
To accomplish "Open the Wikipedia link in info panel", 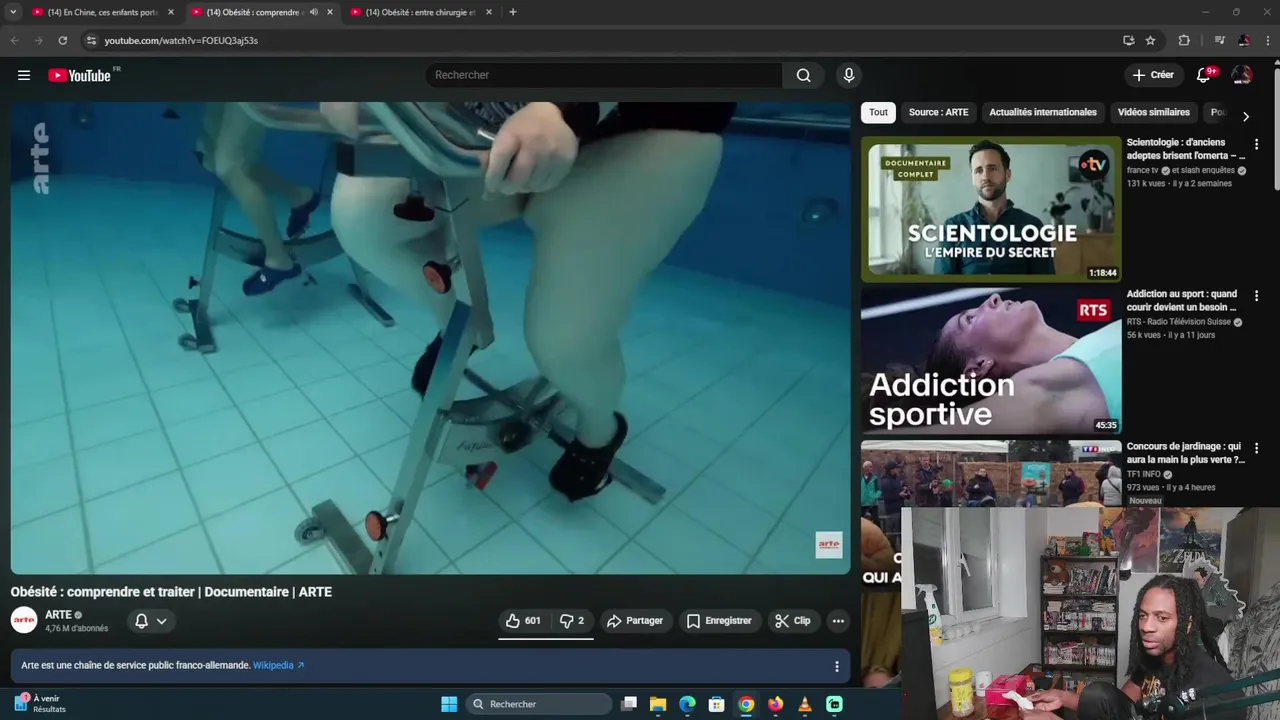I will [278, 665].
